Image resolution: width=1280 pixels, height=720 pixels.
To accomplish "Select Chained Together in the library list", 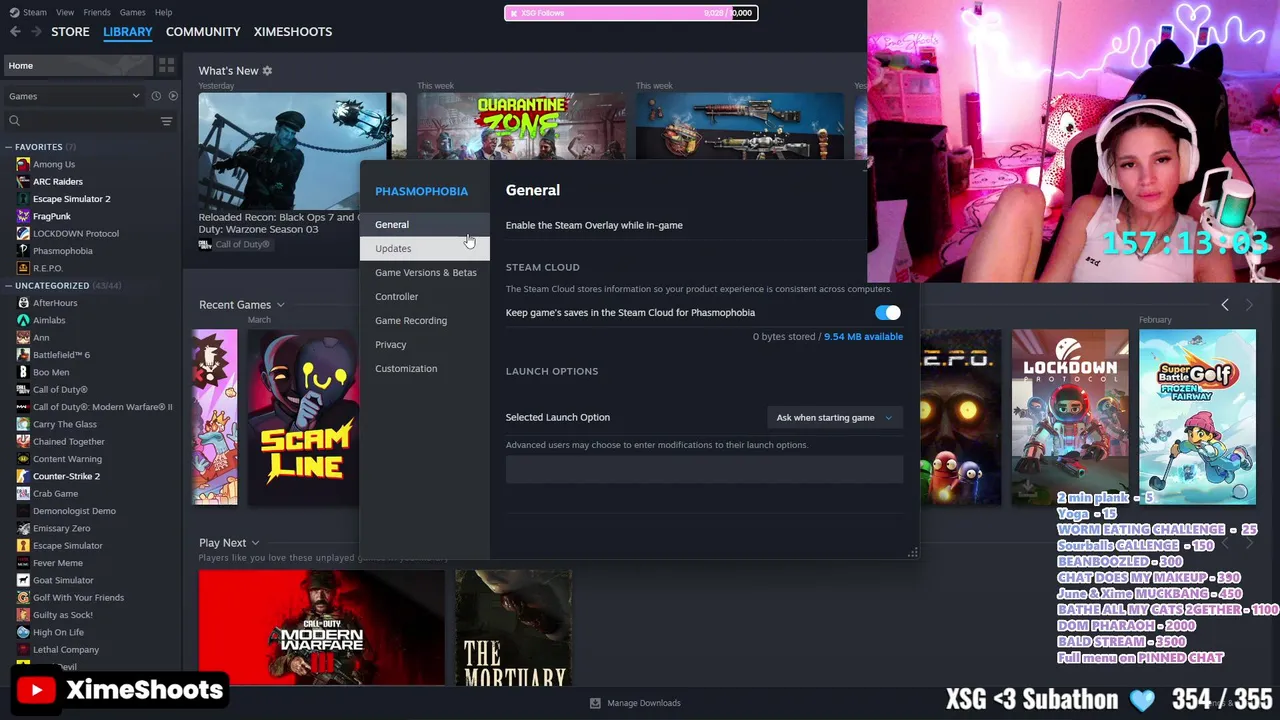I will [x=69, y=442].
